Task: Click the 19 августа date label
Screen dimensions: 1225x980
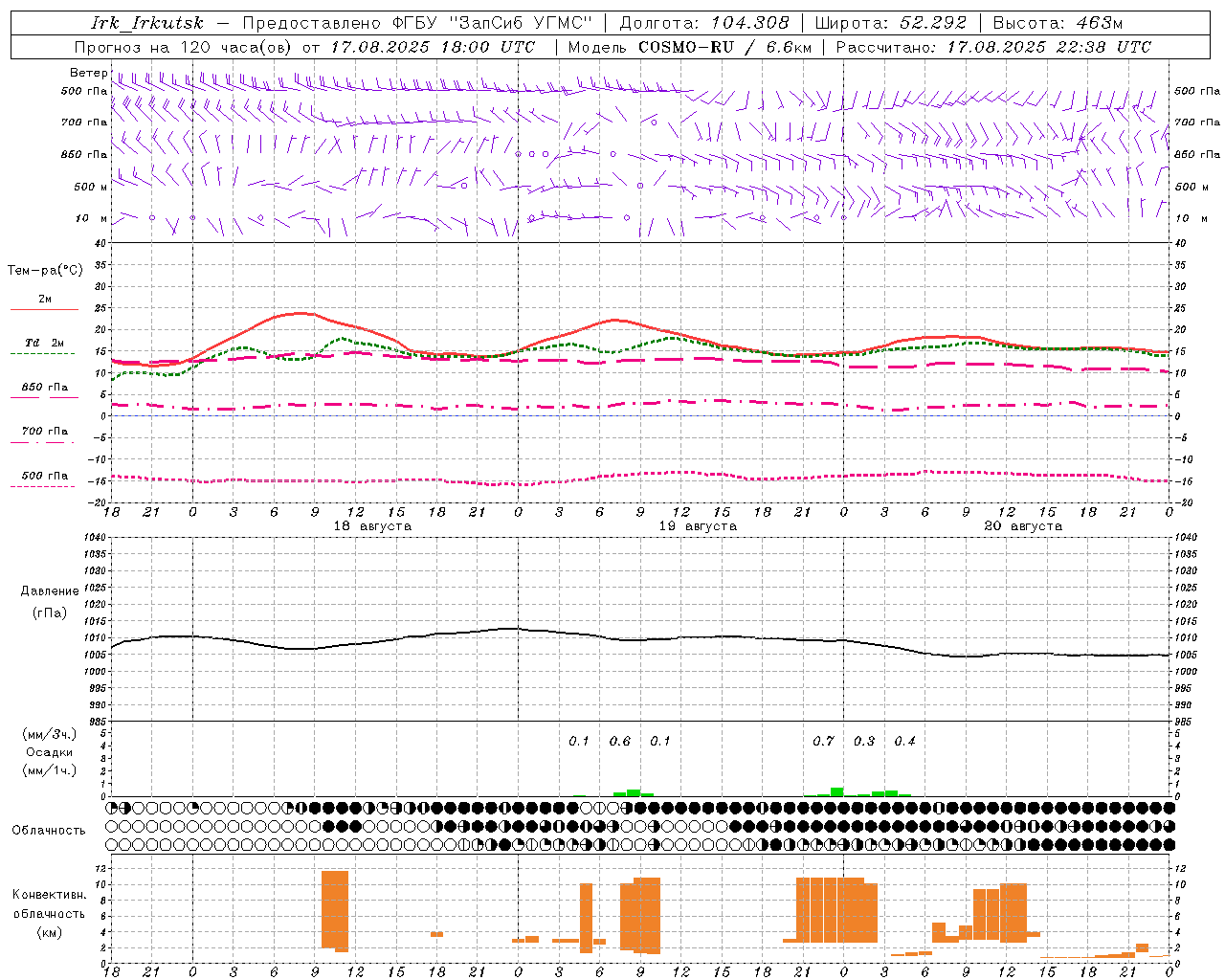Action: (698, 526)
